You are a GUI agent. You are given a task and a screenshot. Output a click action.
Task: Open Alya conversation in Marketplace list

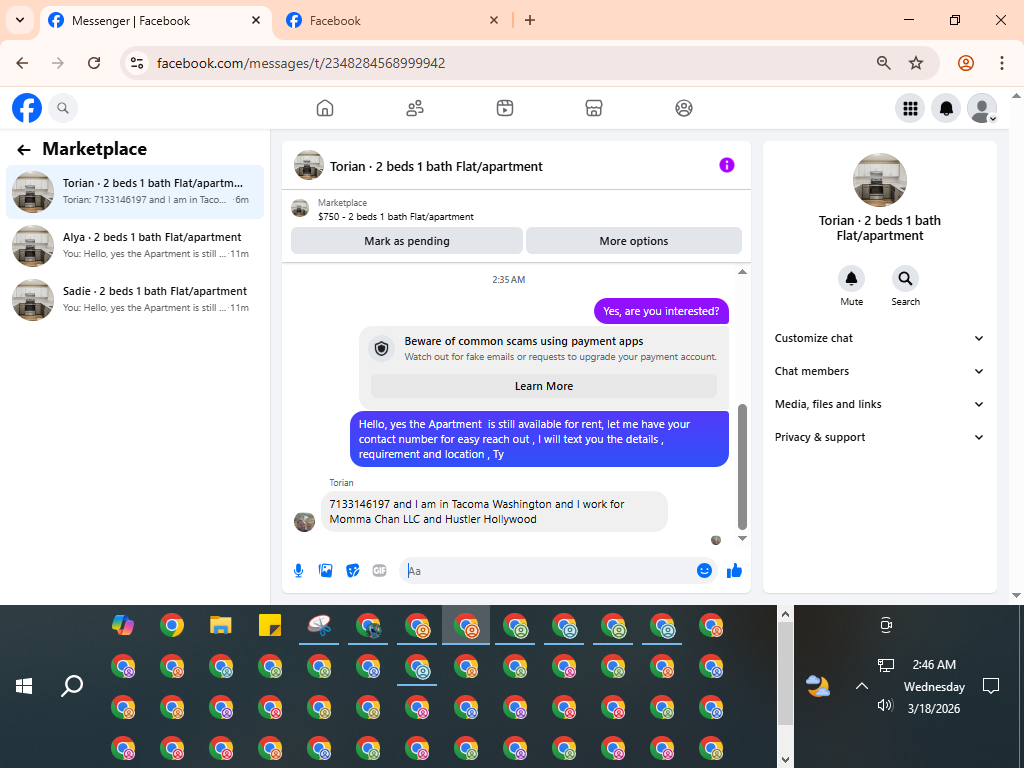point(135,246)
